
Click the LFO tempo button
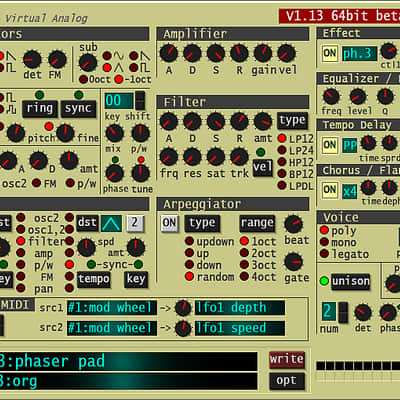click(94, 279)
